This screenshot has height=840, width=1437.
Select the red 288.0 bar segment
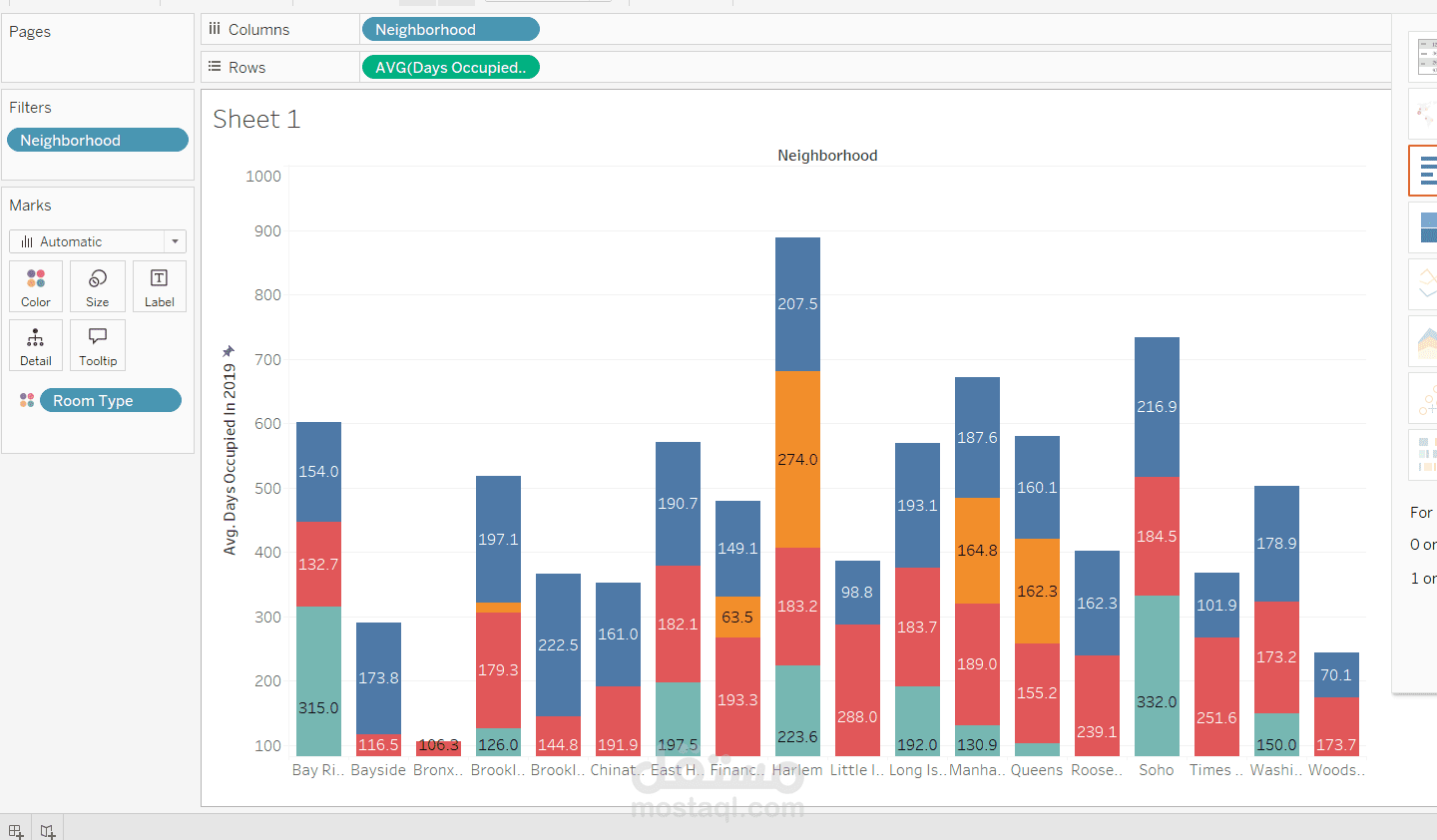click(857, 690)
